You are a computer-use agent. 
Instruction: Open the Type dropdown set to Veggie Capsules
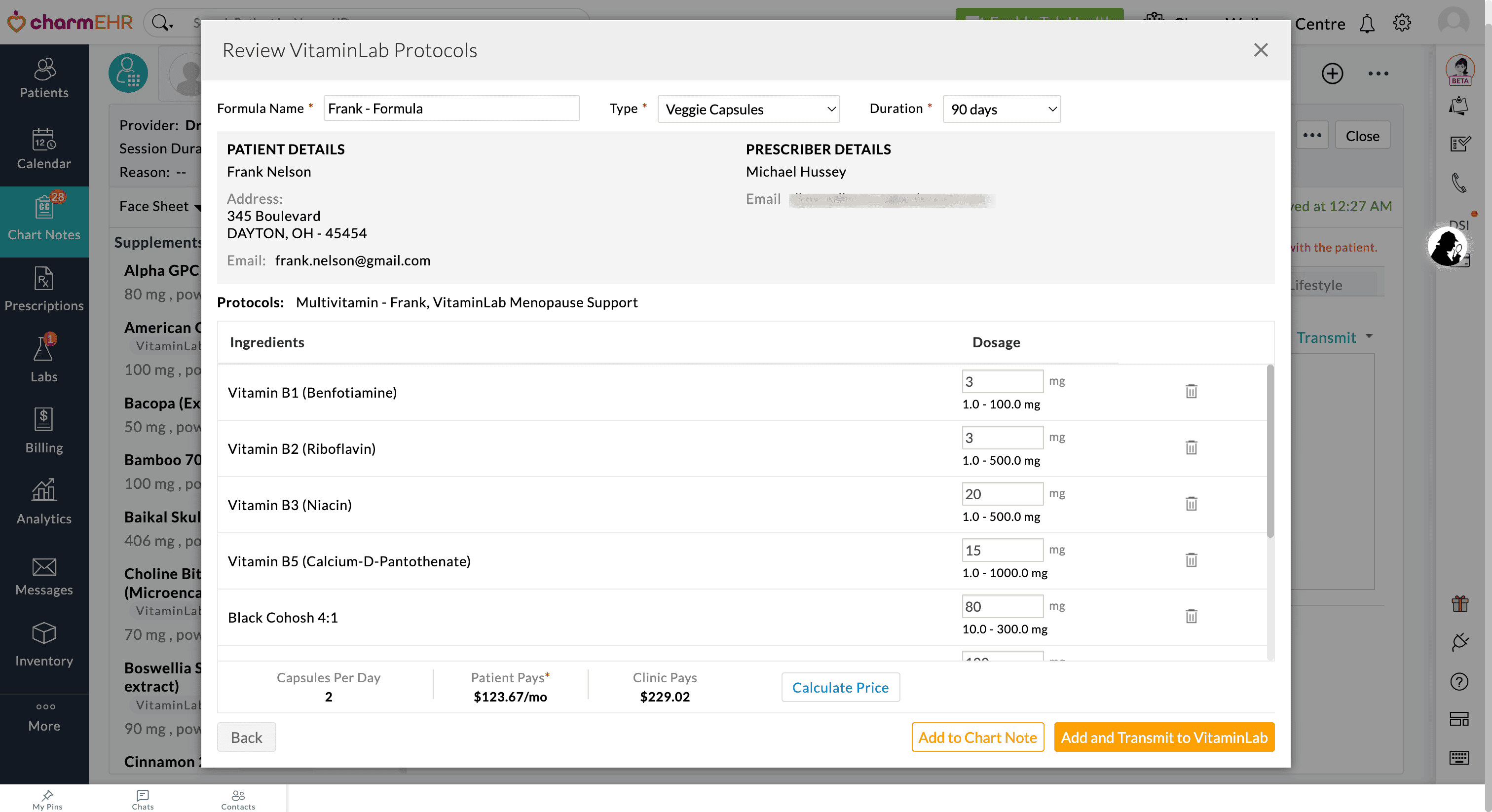[x=748, y=109]
